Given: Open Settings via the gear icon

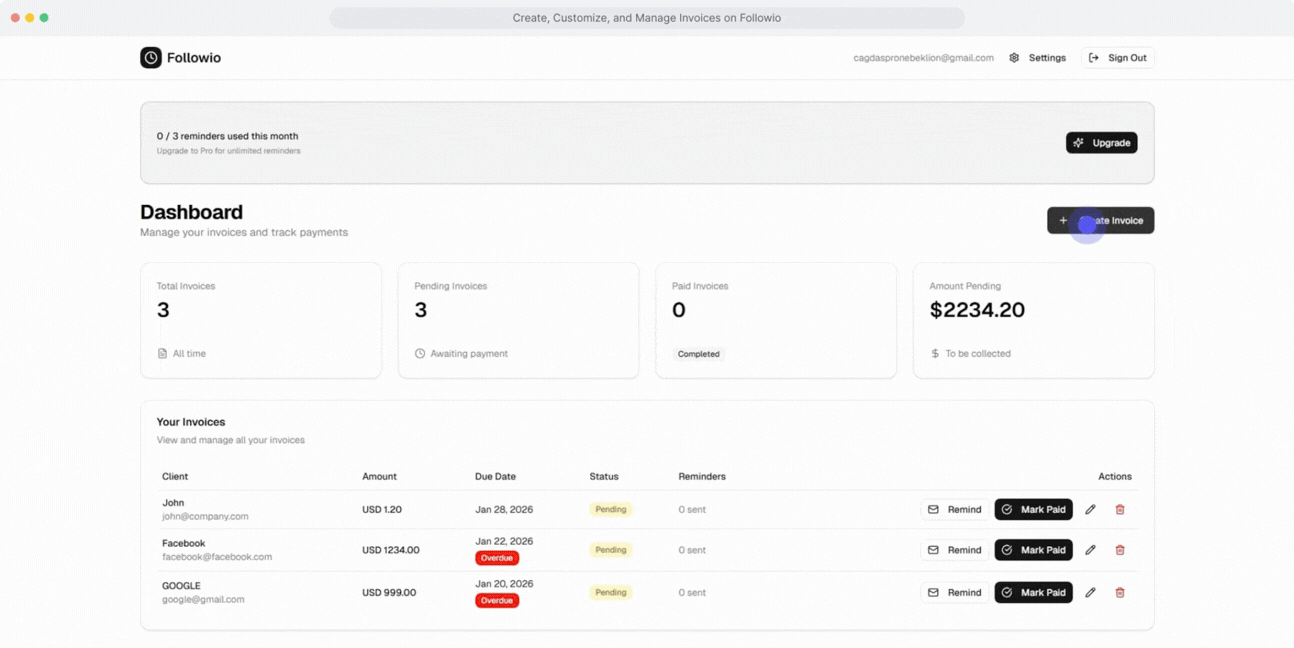Looking at the screenshot, I should [x=1014, y=58].
